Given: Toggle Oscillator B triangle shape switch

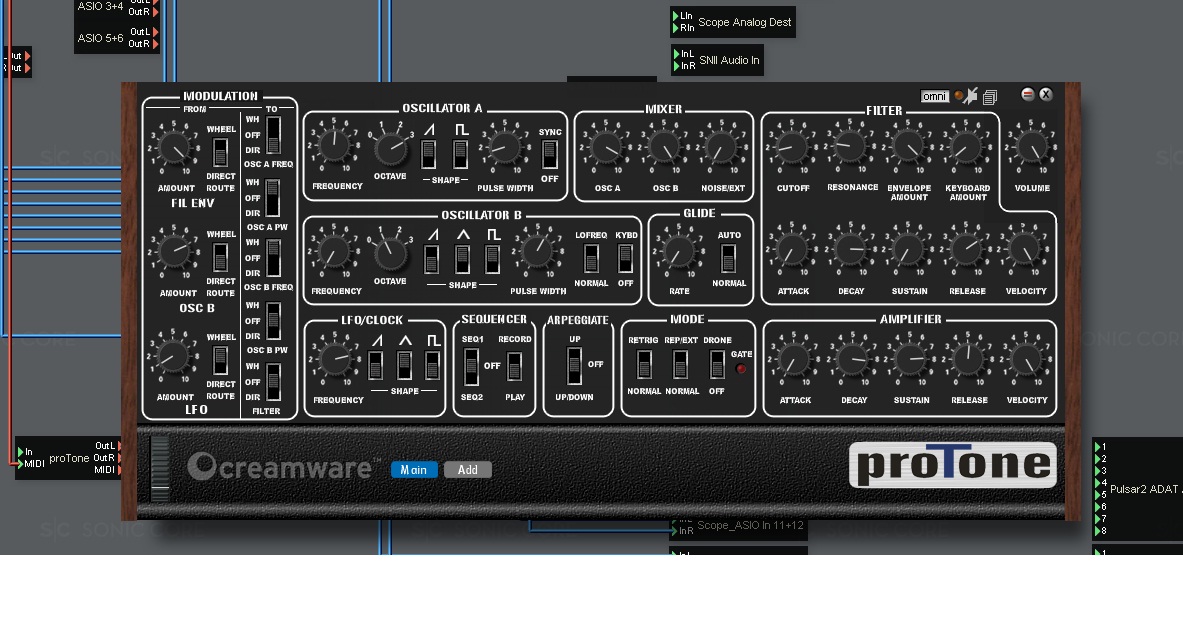Looking at the screenshot, I should click(462, 260).
